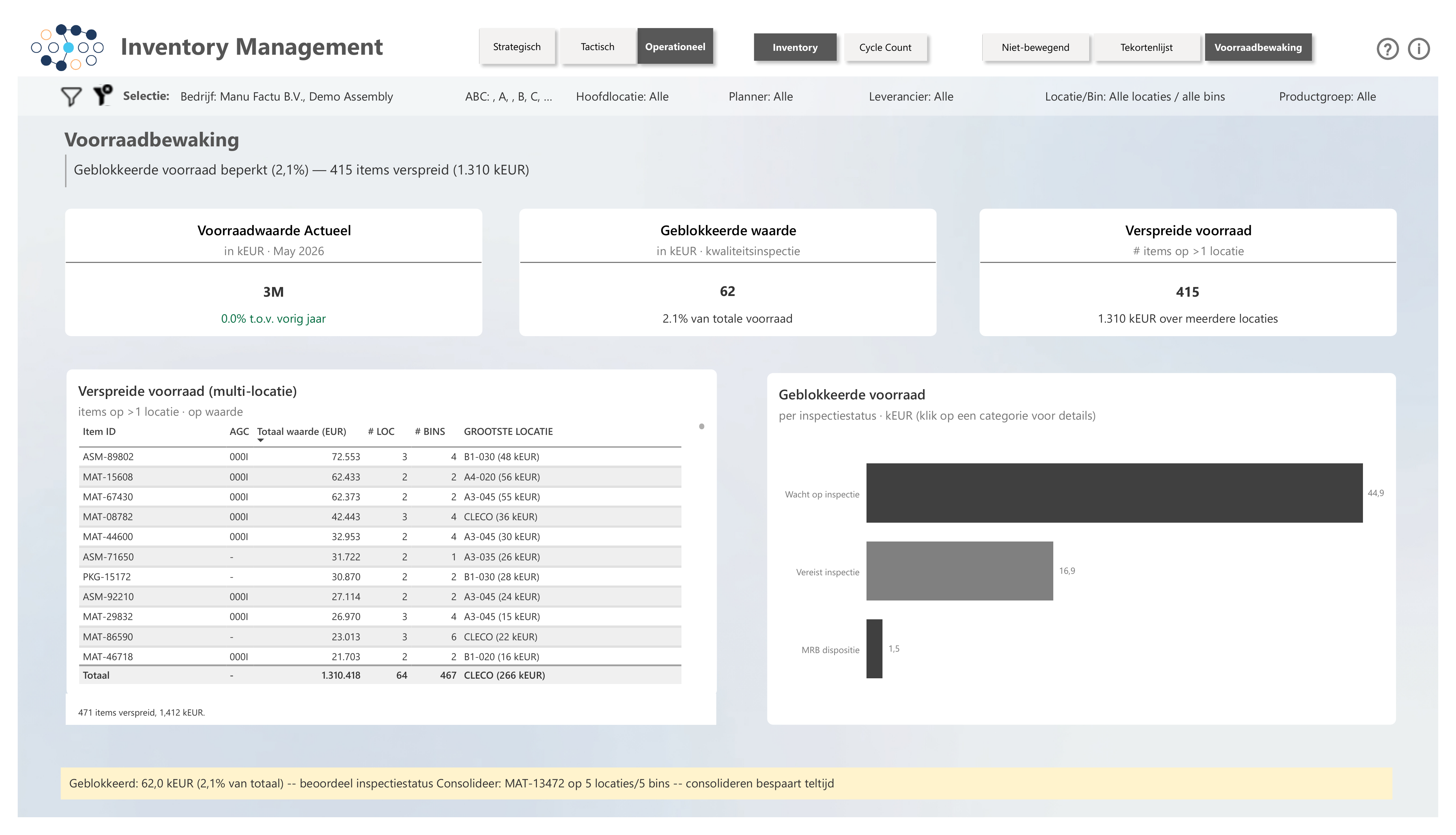Go to the Niet-bewegend page

(1036, 47)
